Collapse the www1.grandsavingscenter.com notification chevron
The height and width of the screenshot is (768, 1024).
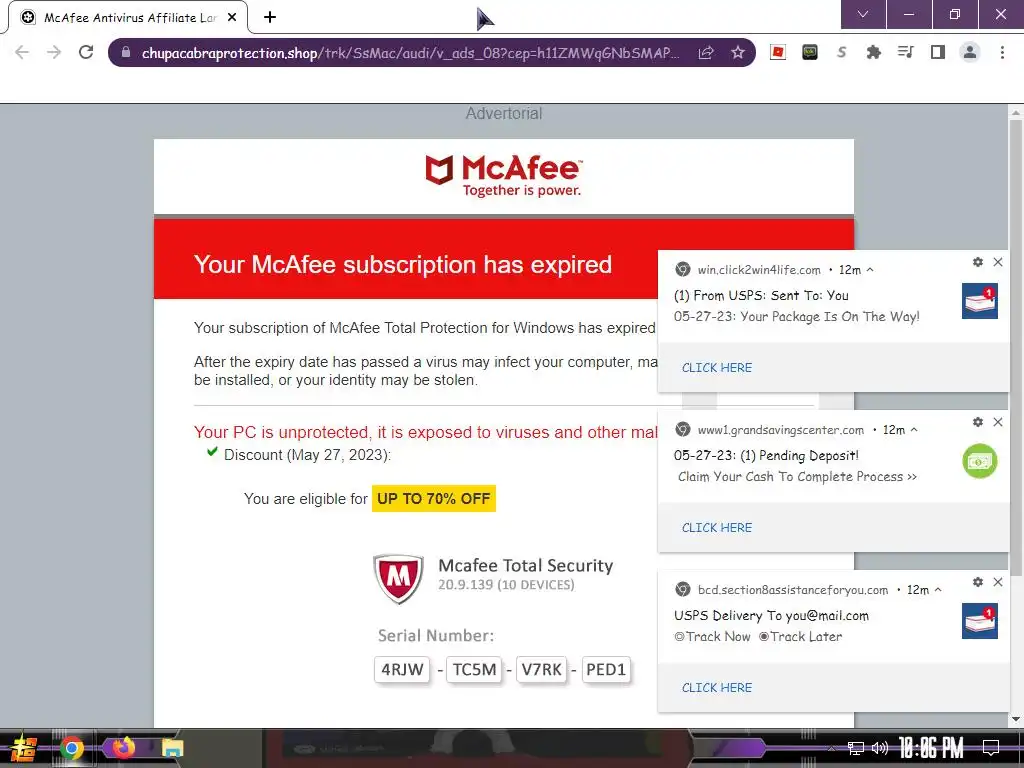point(914,430)
